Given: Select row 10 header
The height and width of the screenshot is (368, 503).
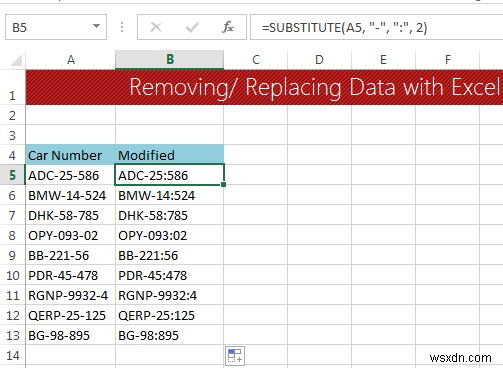Looking at the screenshot, I should pos(13,275).
